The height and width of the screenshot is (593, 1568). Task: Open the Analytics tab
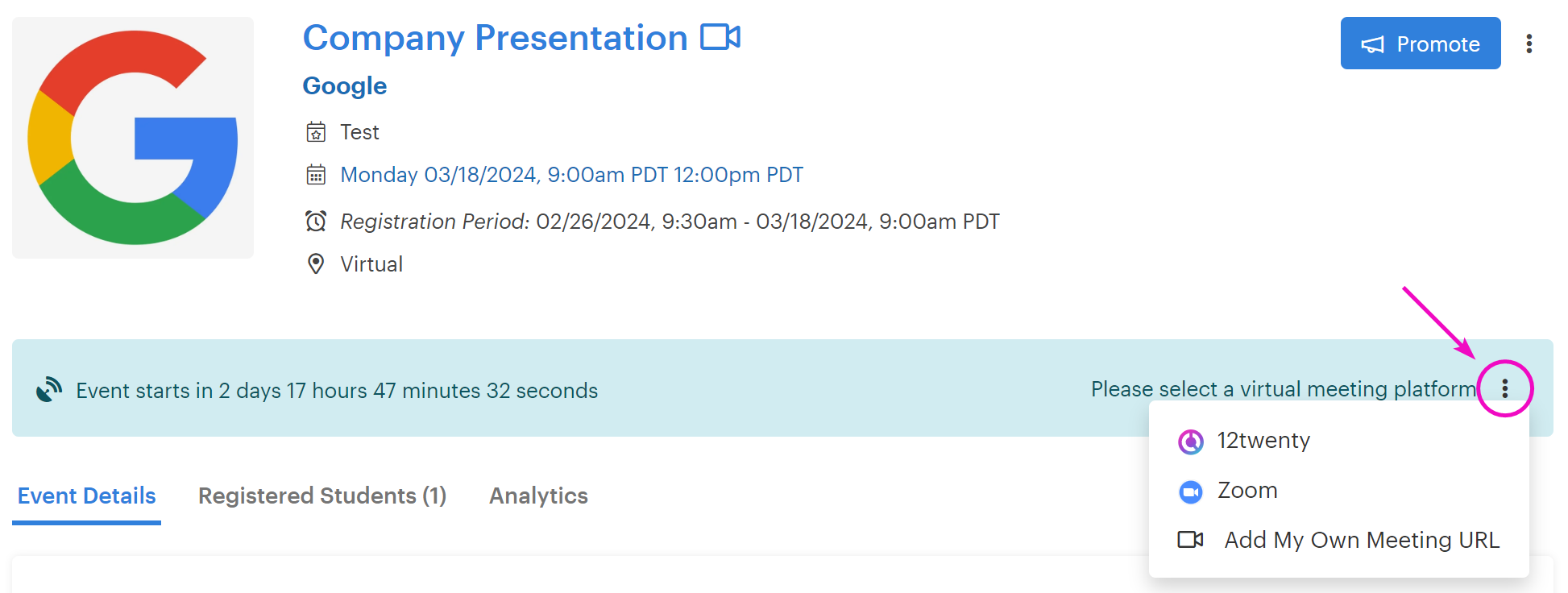tap(538, 496)
